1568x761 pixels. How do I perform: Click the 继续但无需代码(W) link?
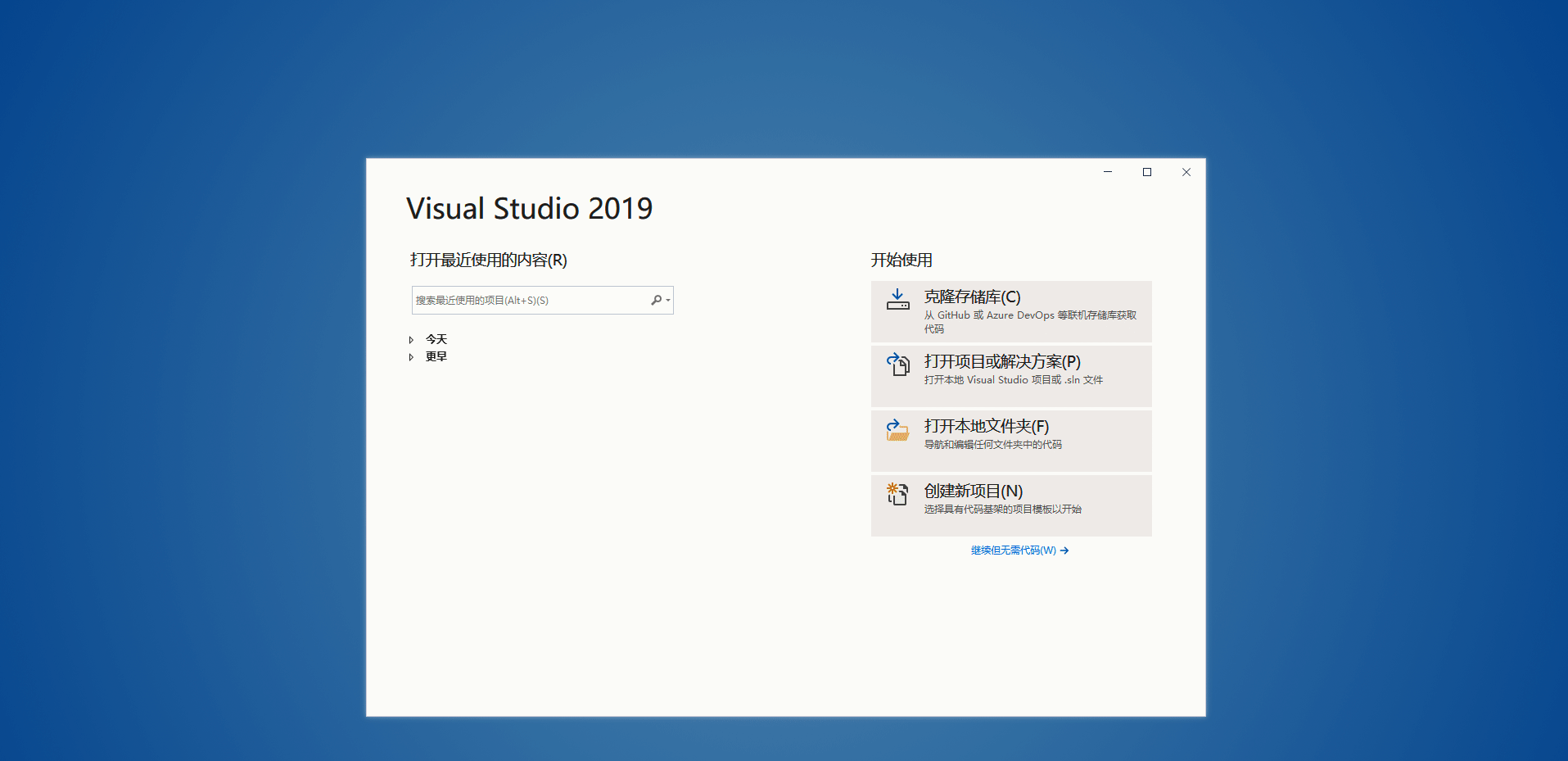[x=1013, y=550]
